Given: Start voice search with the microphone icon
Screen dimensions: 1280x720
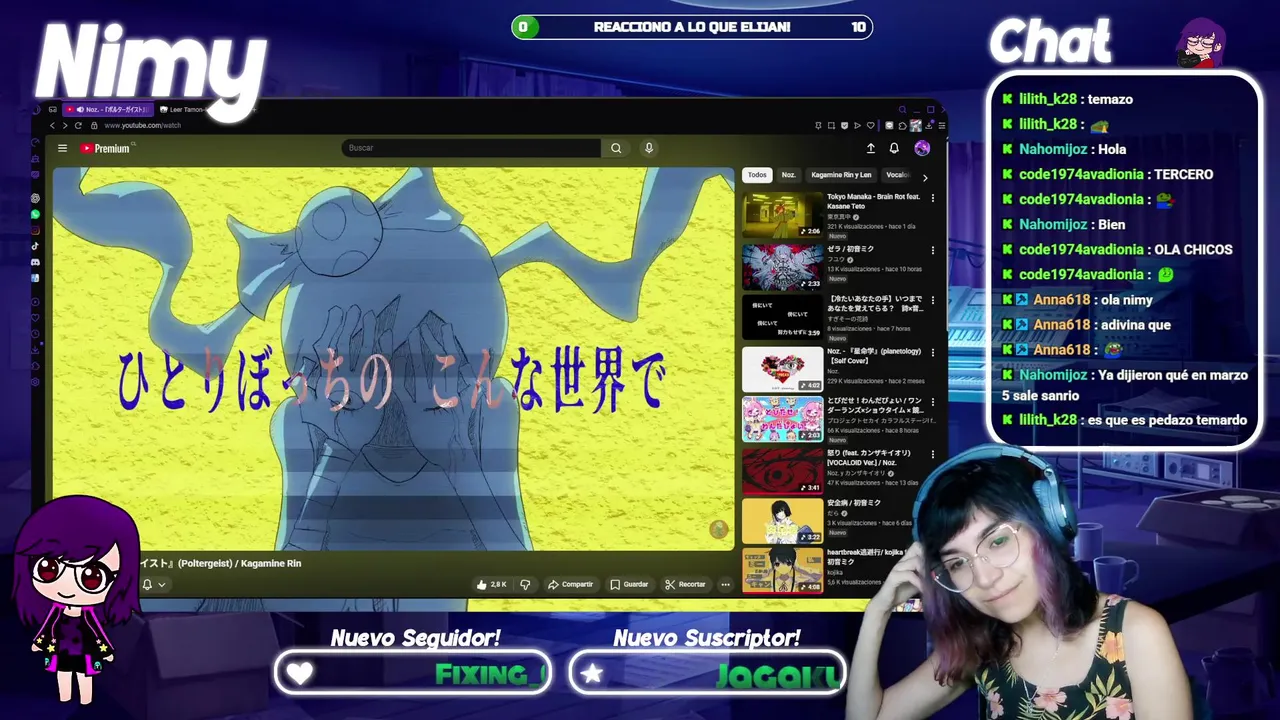Looking at the screenshot, I should tap(649, 148).
